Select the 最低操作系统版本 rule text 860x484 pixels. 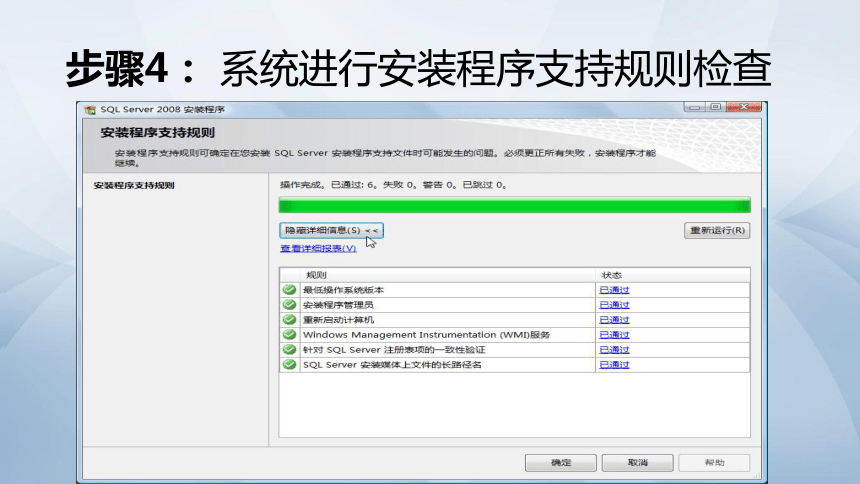343,290
